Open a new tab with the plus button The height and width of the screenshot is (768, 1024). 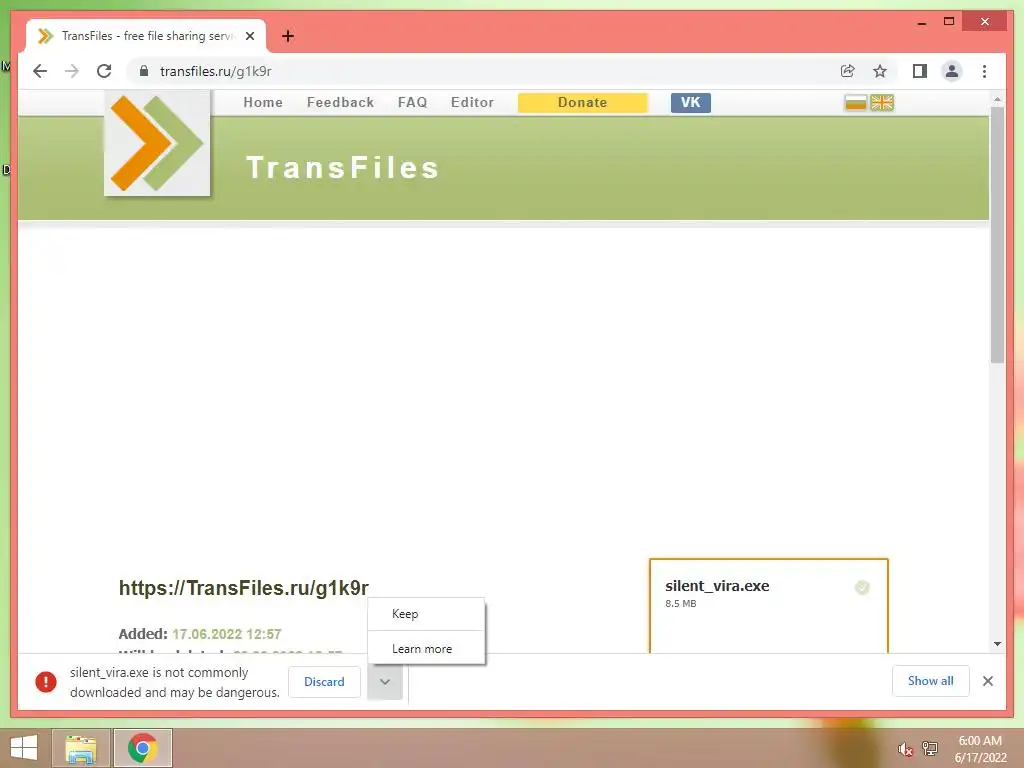pyautogui.click(x=288, y=36)
